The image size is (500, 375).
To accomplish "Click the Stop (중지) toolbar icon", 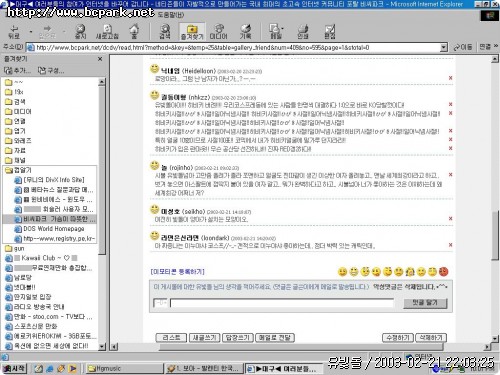I will pyautogui.click(x=80, y=32).
